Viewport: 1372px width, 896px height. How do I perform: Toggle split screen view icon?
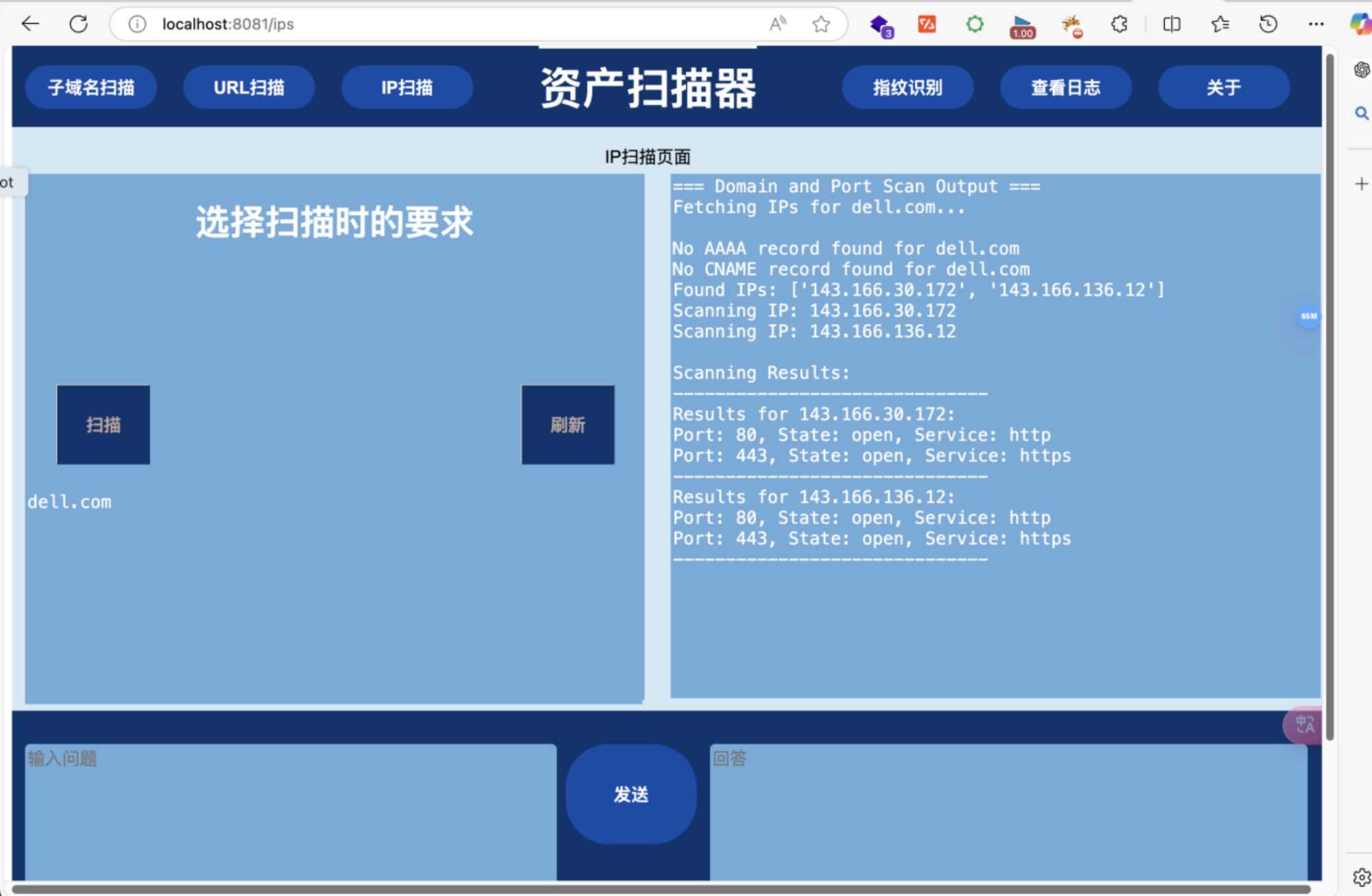(1172, 24)
